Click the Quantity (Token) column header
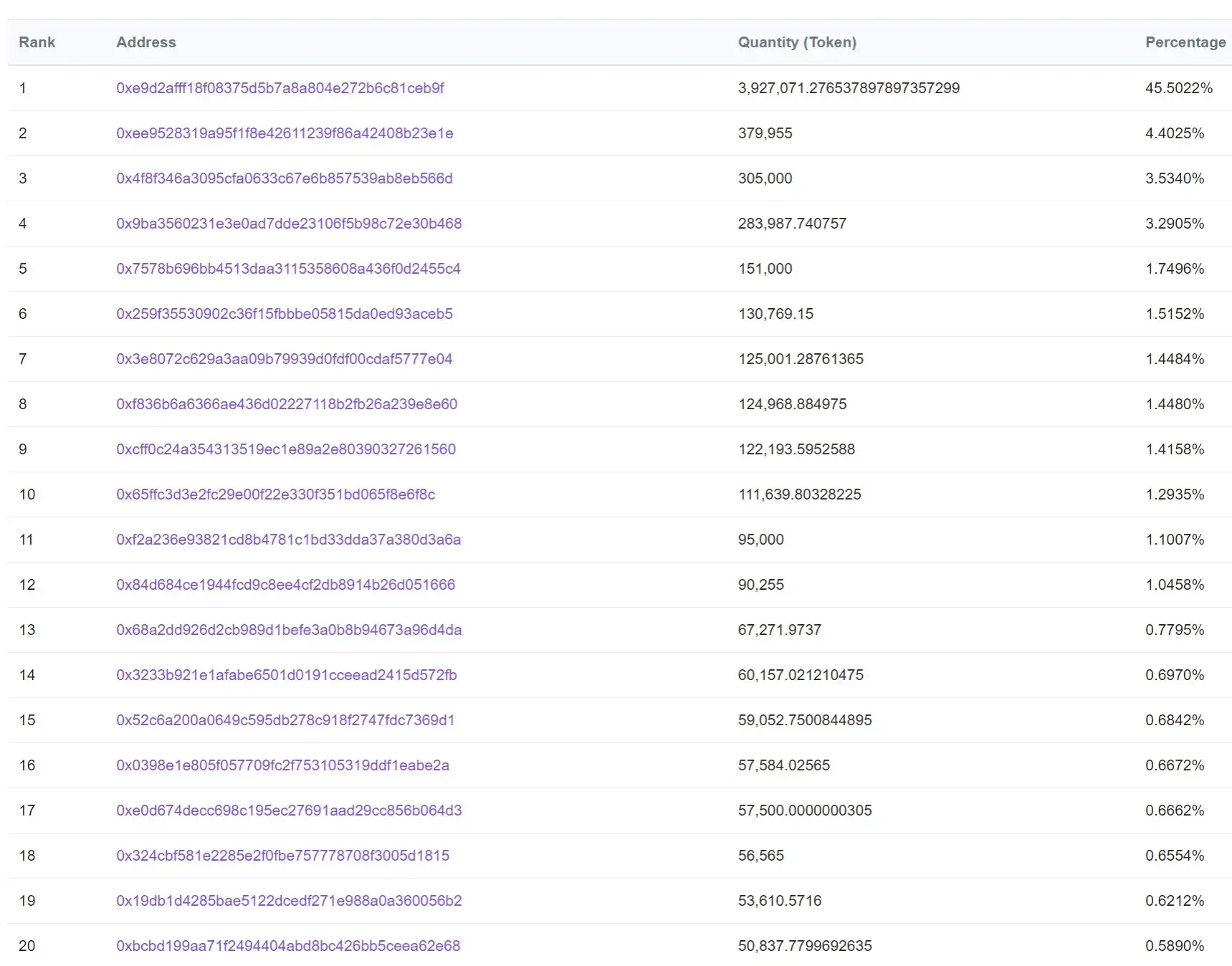Viewport: 1232px width, 966px height. (x=797, y=42)
